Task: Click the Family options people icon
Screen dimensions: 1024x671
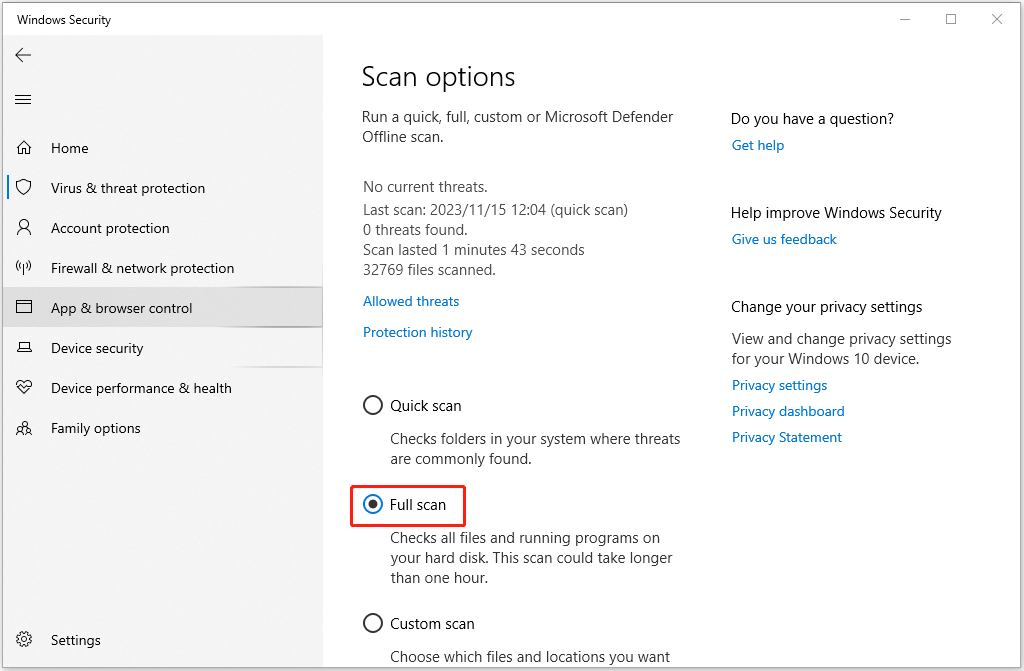Action: pos(24,428)
